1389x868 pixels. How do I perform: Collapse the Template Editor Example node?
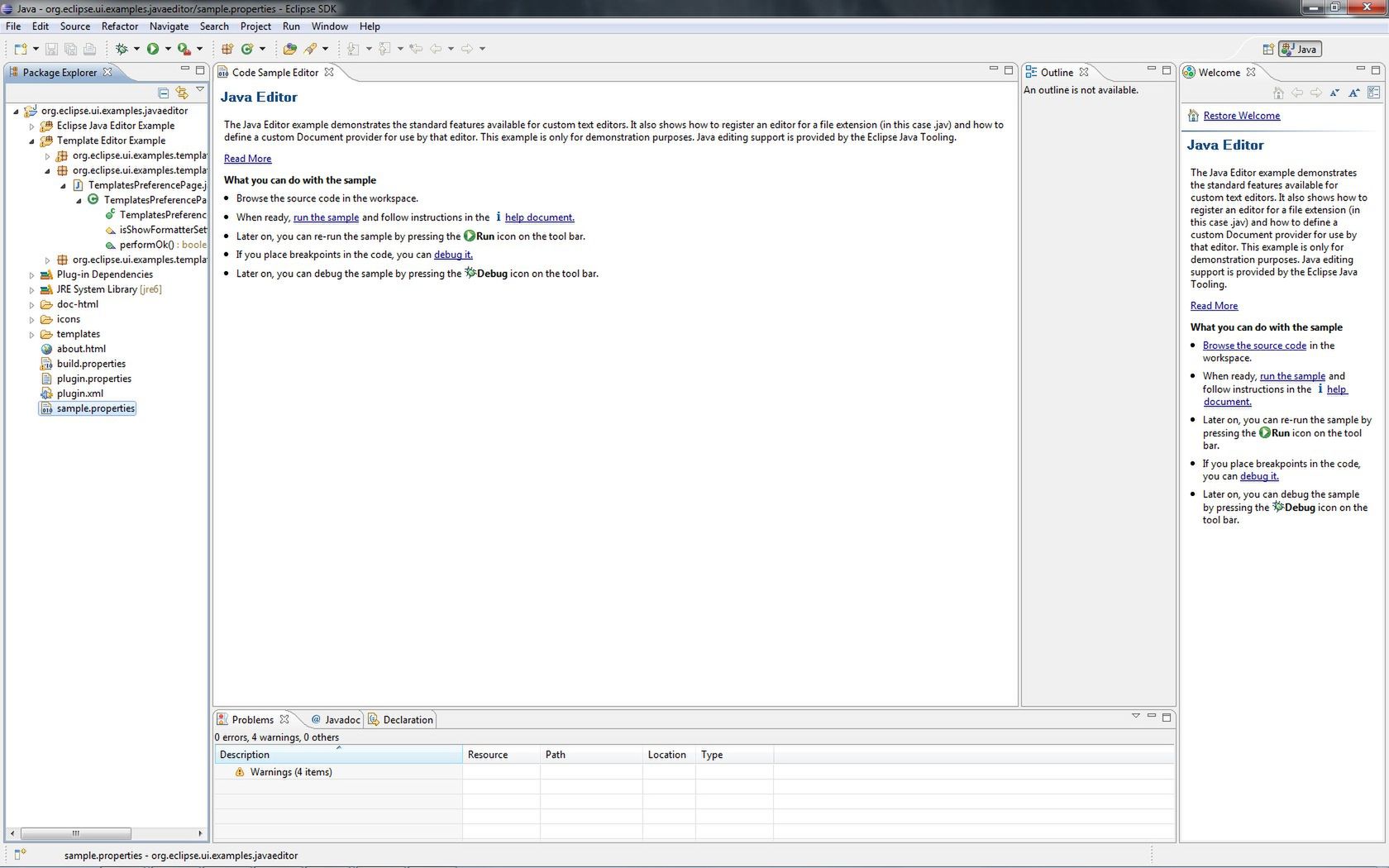(31, 141)
